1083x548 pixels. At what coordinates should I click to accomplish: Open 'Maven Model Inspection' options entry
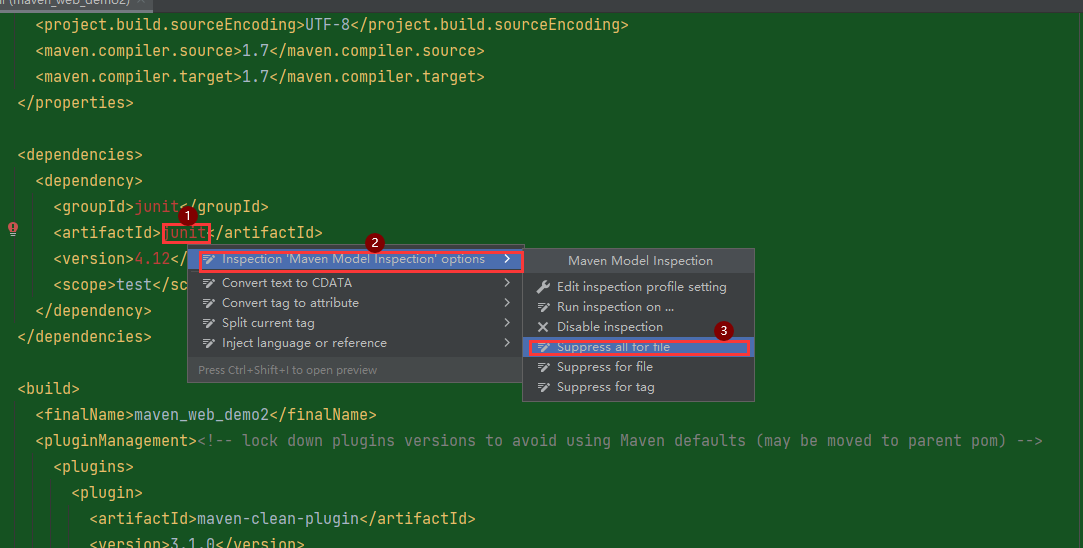(x=355, y=260)
